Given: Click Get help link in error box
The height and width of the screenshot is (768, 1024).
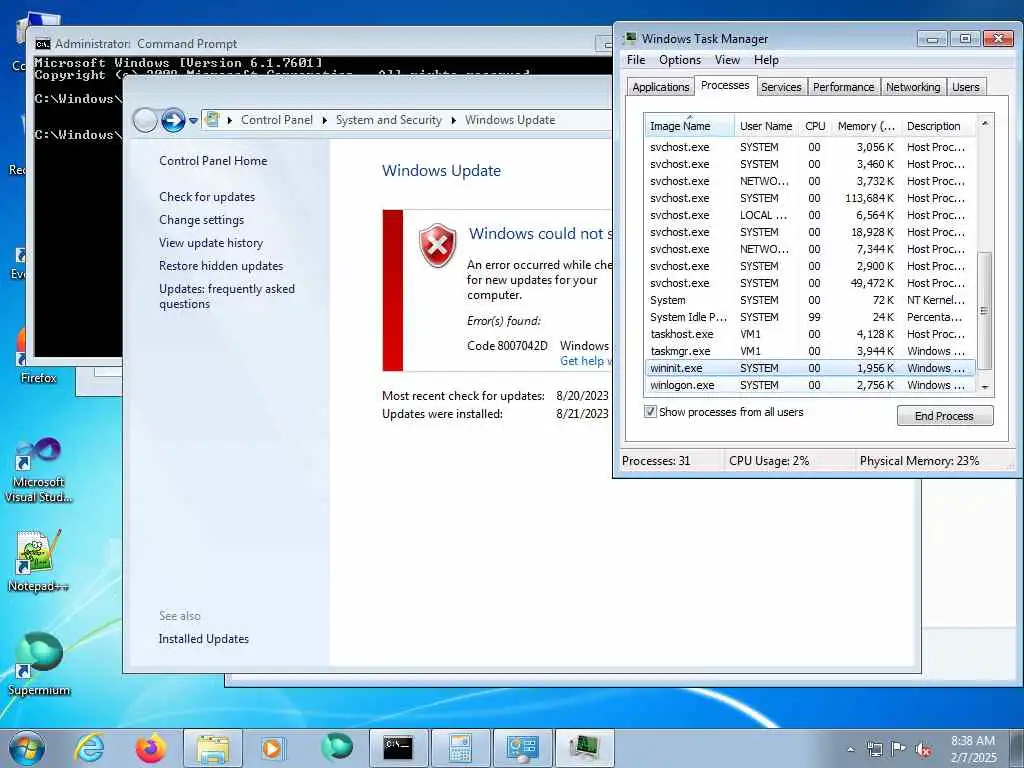Looking at the screenshot, I should point(586,360).
